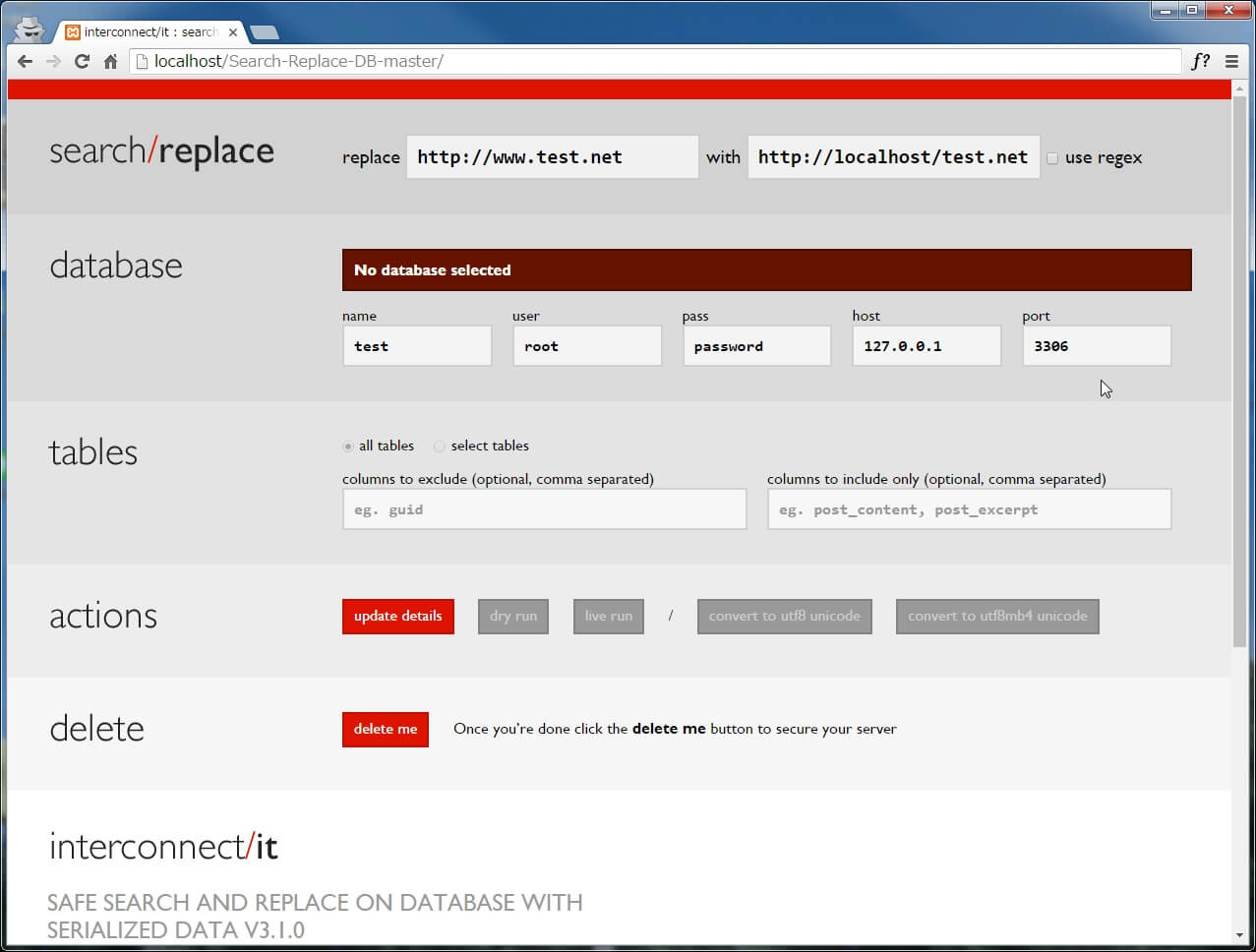Switch to the interconnect/it search tab
1256x952 pixels.
click(148, 32)
